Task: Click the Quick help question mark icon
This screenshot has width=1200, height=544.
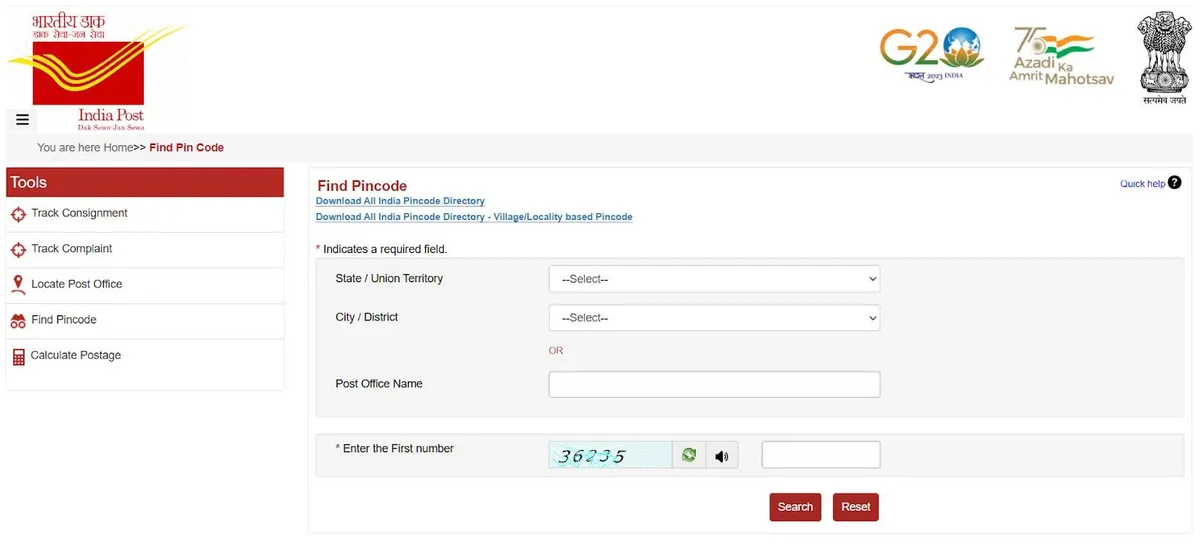Action: pos(1174,183)
